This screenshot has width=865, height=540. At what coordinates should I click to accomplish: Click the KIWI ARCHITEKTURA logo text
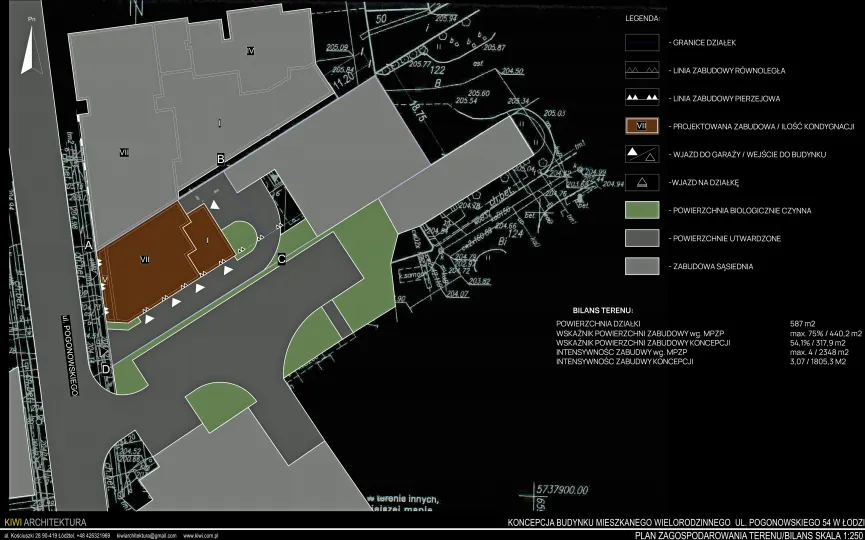46,522
